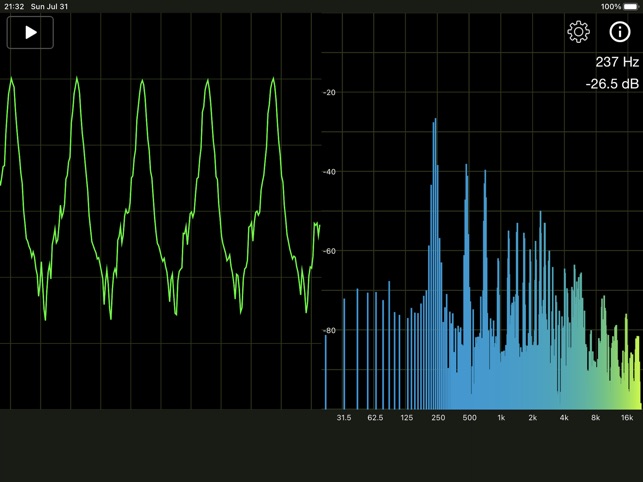Tap the 500 frequency axis label
This screenshot has height=482, width=643.
pyautogui.click(x=470, y=418)
